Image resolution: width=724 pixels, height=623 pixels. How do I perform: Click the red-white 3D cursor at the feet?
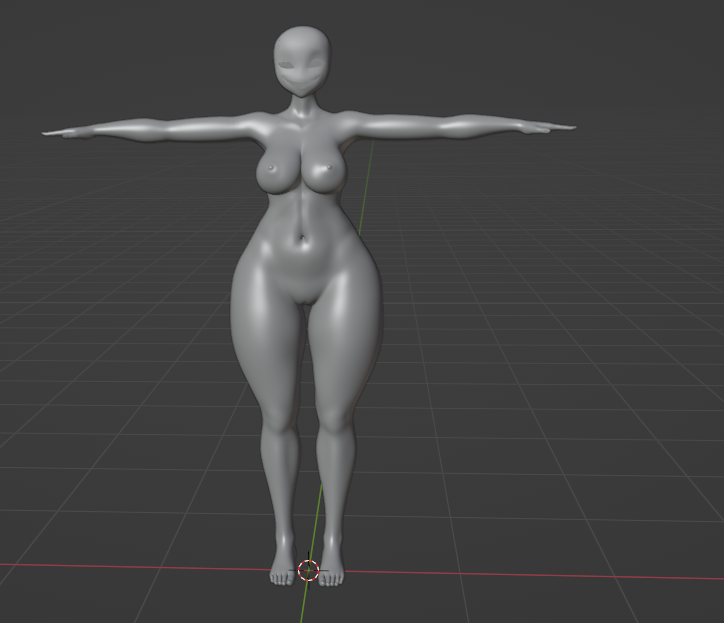click(308, 570)
